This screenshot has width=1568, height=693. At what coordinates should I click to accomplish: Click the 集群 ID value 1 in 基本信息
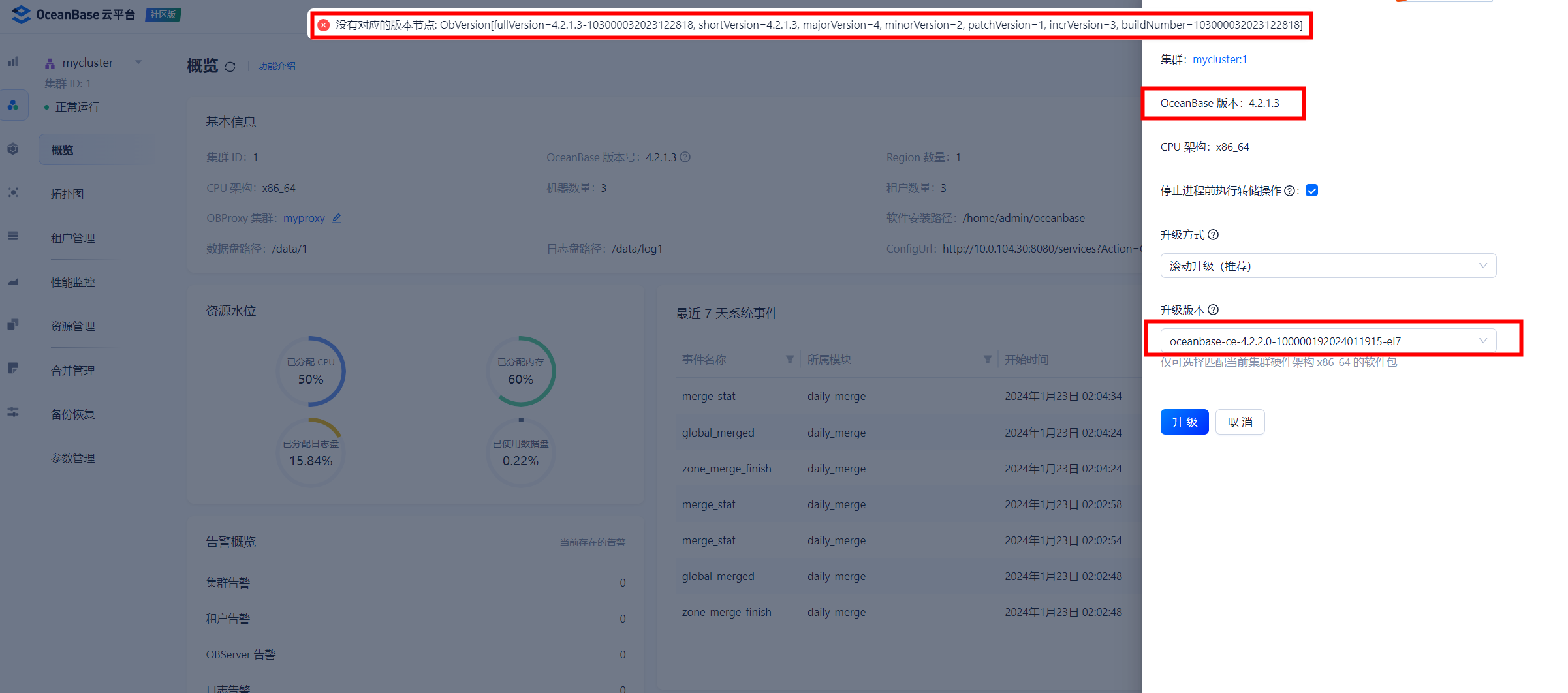point(255,157)
